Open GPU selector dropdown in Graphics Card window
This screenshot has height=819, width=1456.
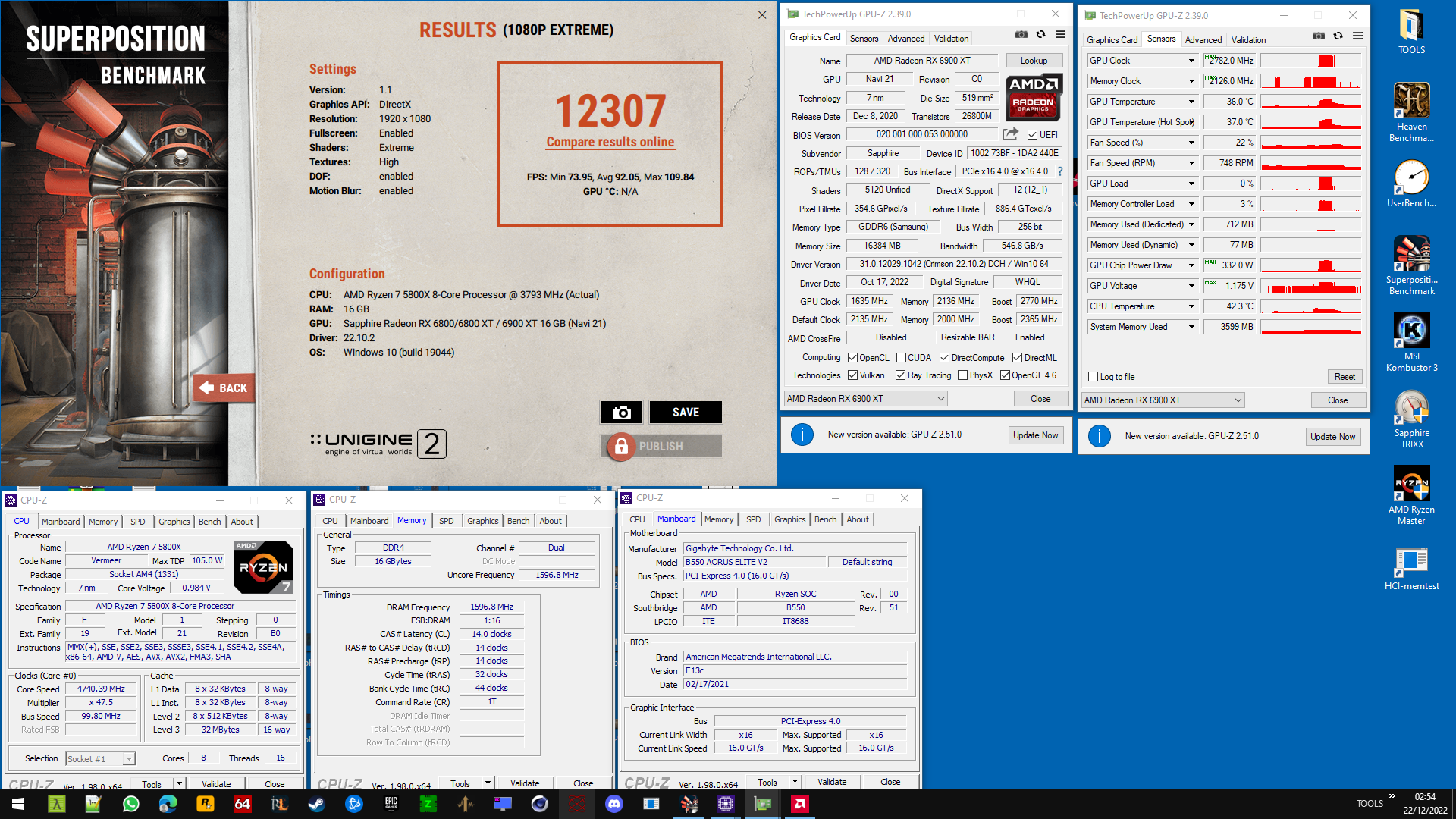click(x=865, y=399)
